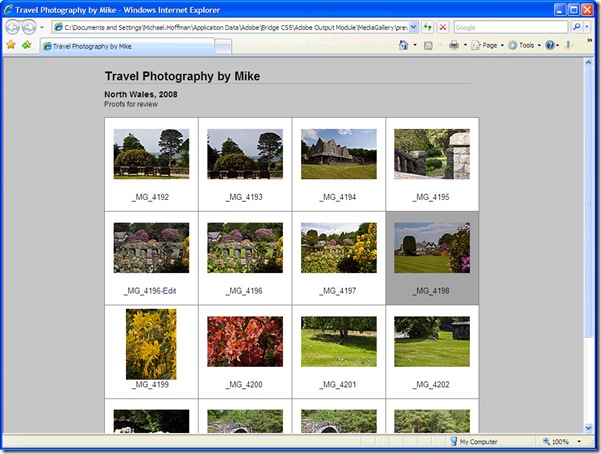The height and width of the screenshot is (454, 601).
Task: Click the Refresh page icon
Action: coord(427,27)
